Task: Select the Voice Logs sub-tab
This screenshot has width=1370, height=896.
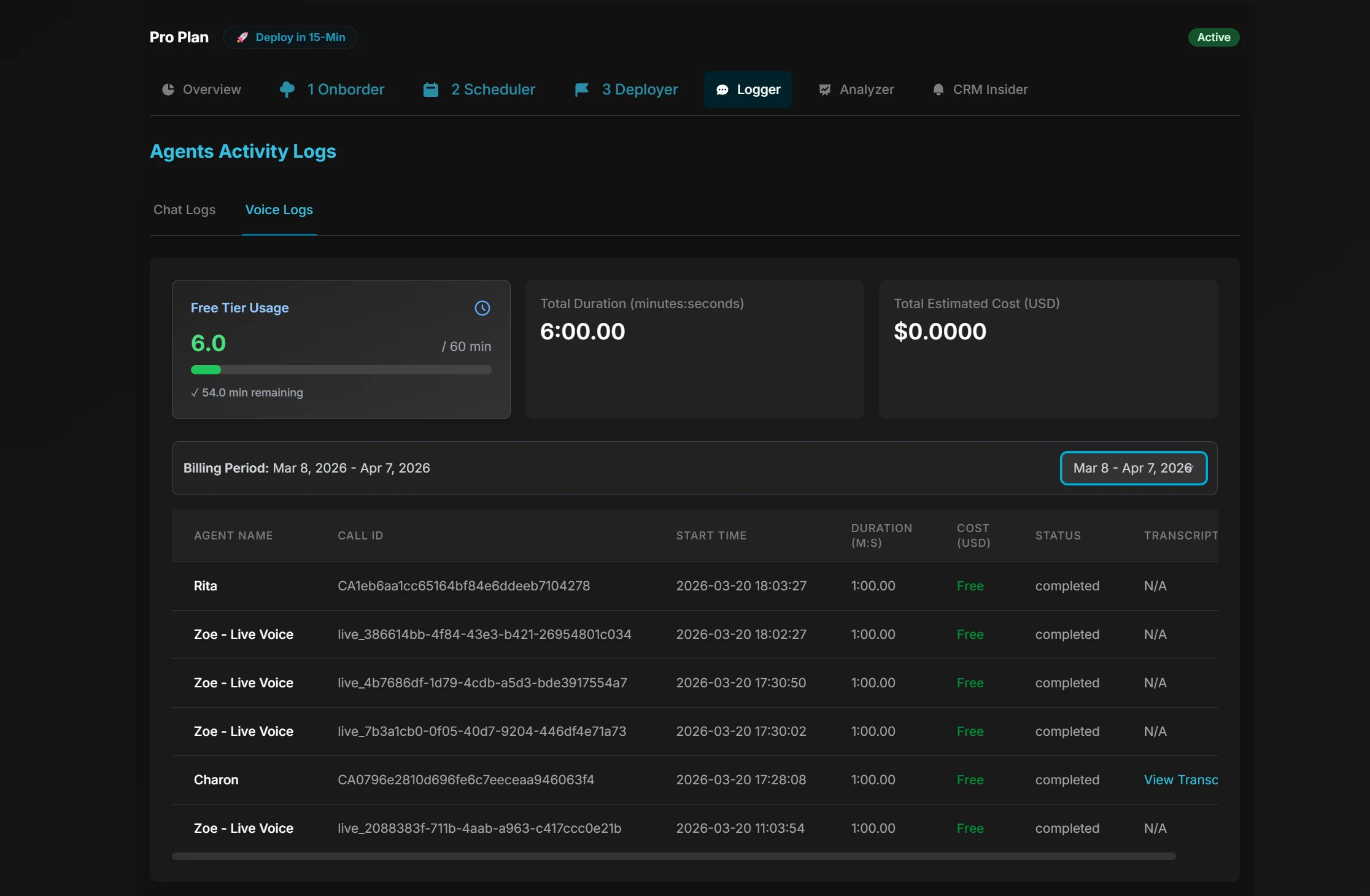Action: (x=279, y=210)
